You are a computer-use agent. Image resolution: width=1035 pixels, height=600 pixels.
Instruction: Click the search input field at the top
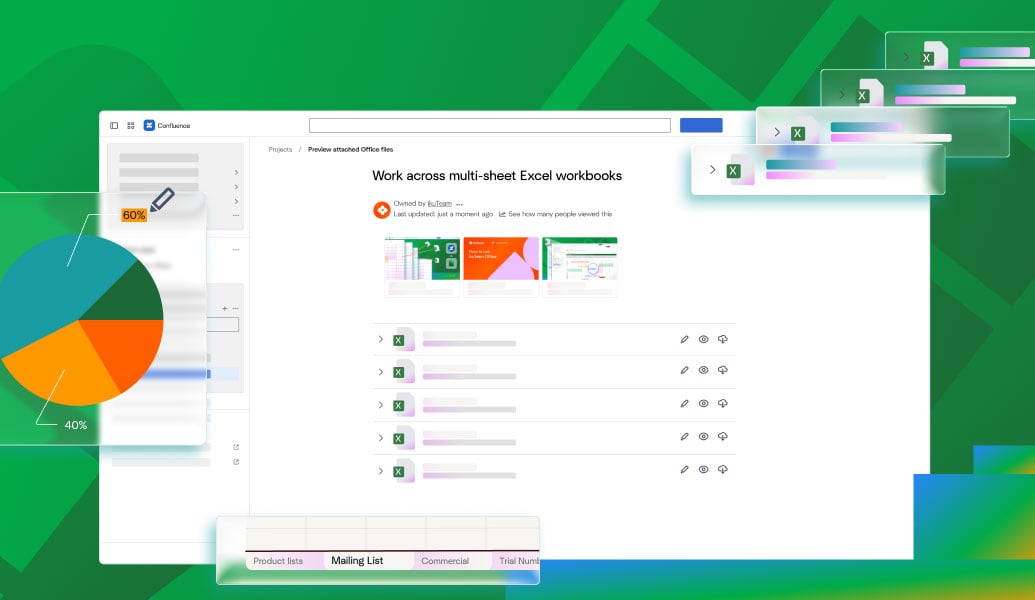pyautogui.click(x=489, y=124)
